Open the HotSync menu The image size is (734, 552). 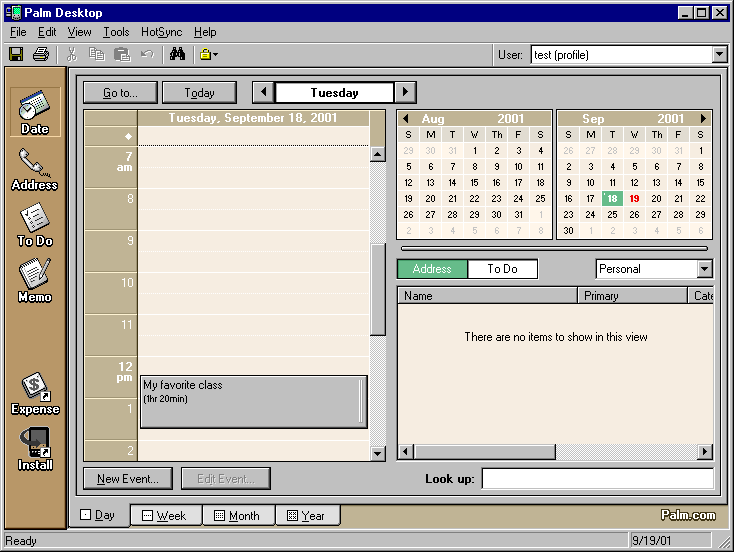click(161, 32)
